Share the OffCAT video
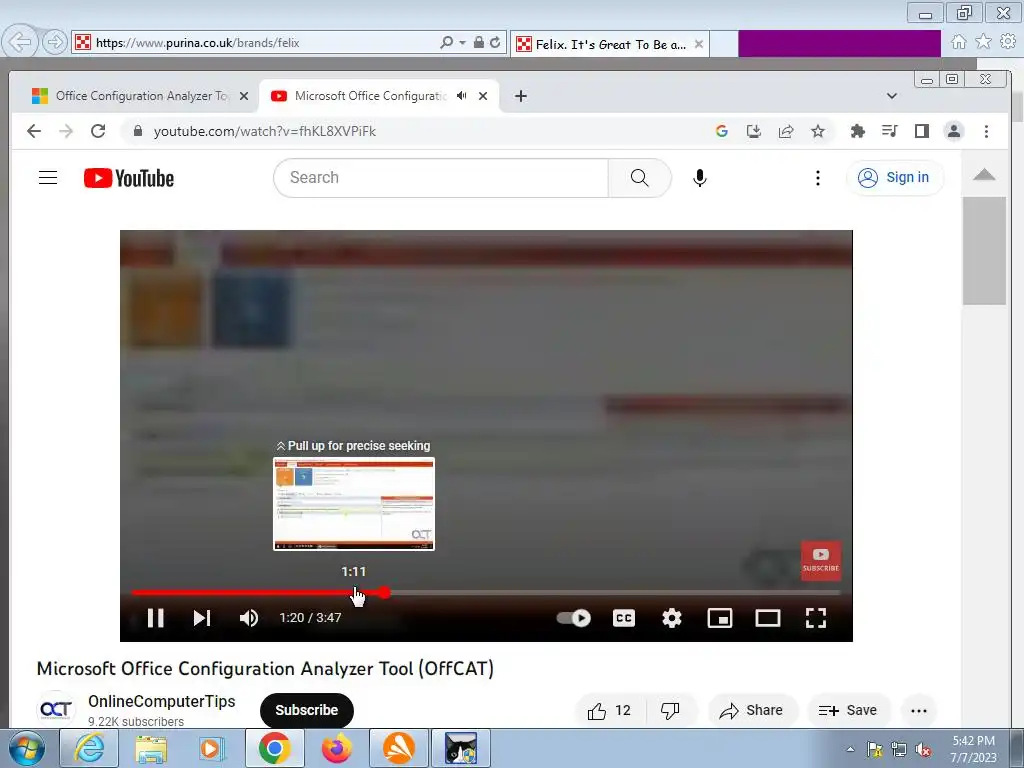This screenshot has height=768, width=1024. pos(752,711)
